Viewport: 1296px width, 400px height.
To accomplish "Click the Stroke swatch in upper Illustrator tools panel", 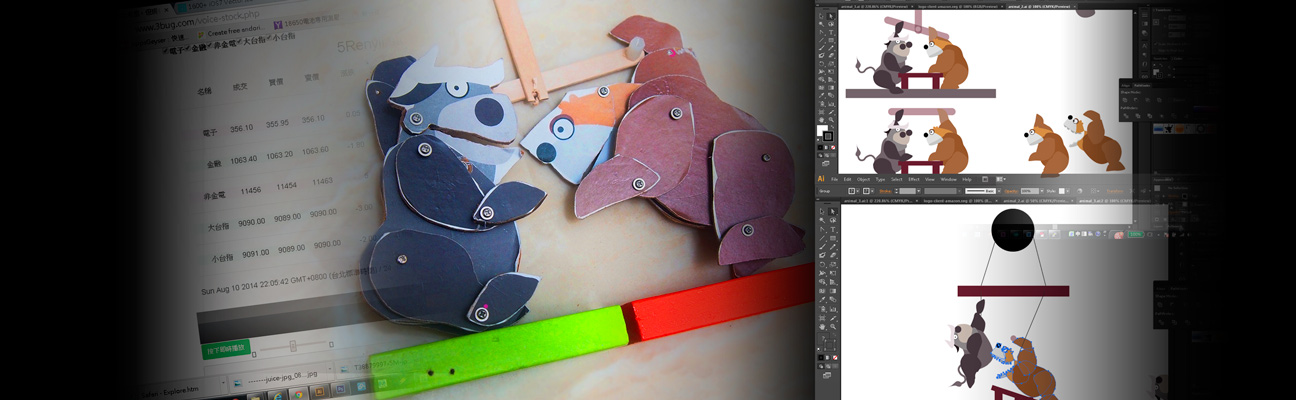I will (828, 136).
